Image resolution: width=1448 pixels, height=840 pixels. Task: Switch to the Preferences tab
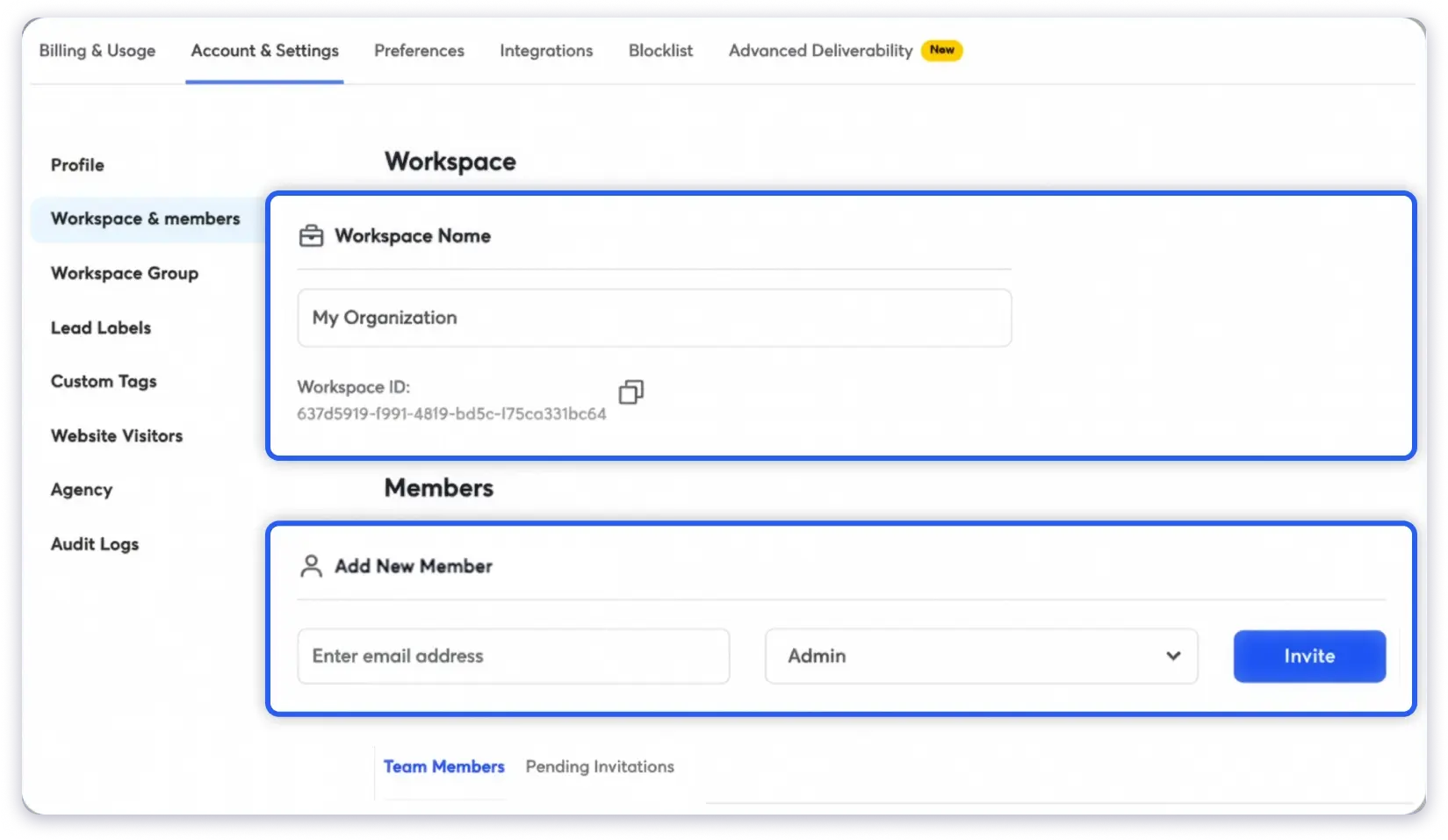point(419,51)
